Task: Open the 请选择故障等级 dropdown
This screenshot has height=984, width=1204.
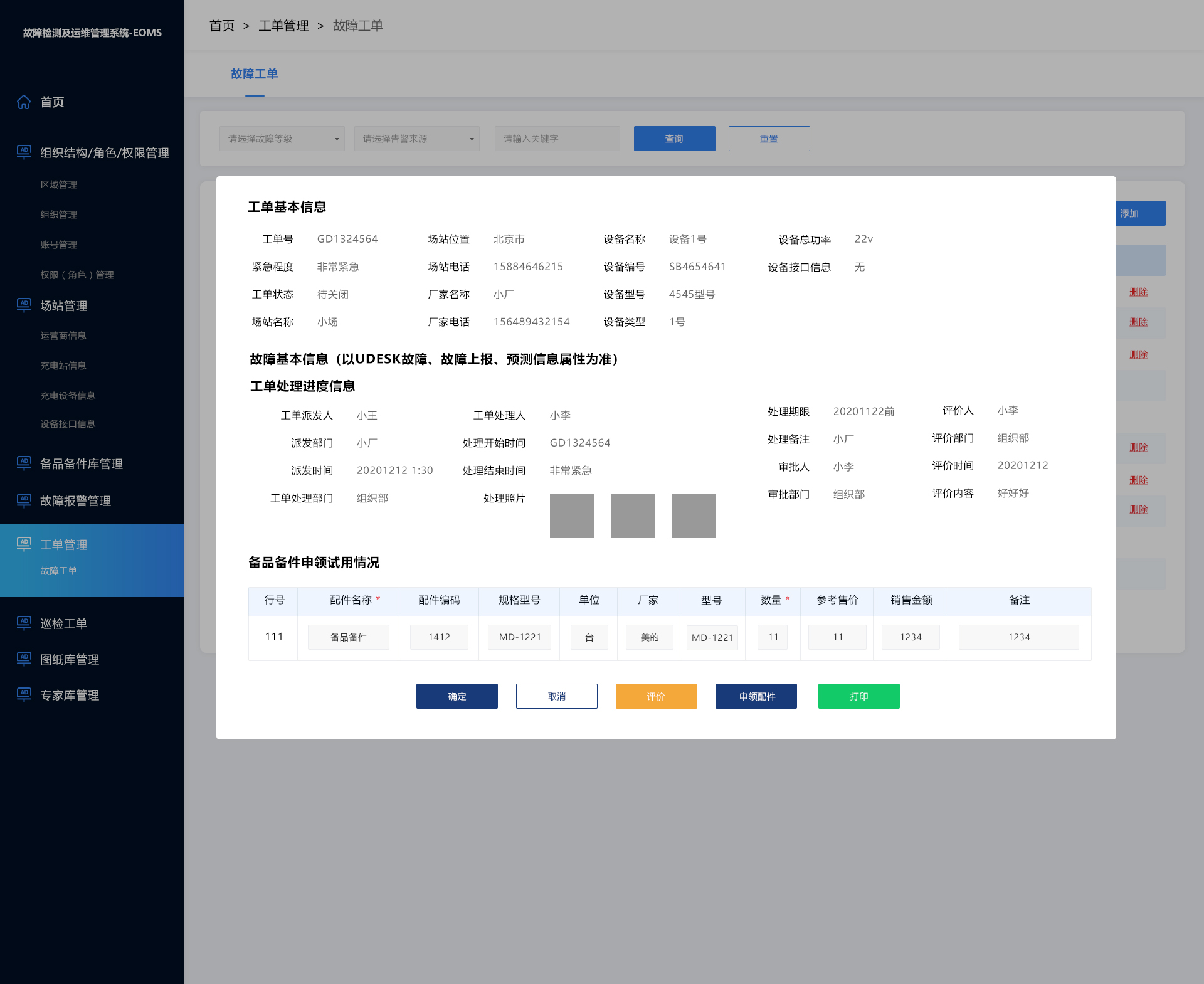Action: tap(282, 139)
